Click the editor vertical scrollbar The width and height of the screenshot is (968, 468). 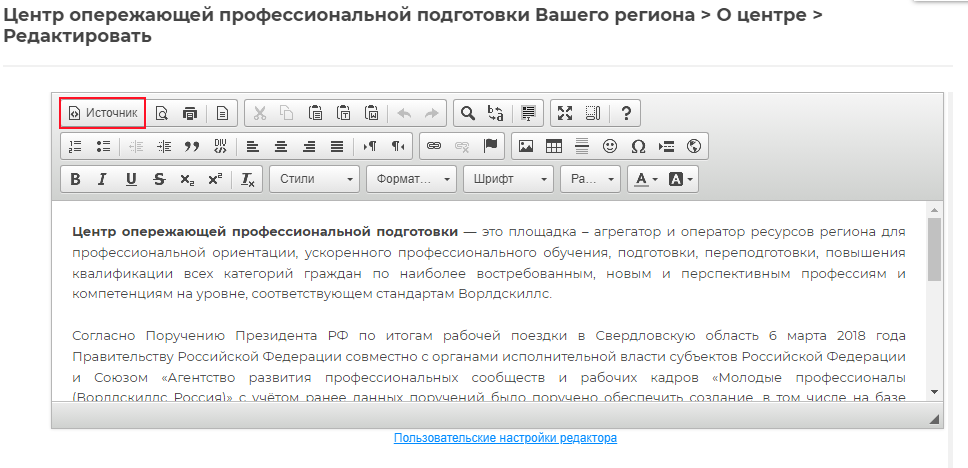pos(934,250)
